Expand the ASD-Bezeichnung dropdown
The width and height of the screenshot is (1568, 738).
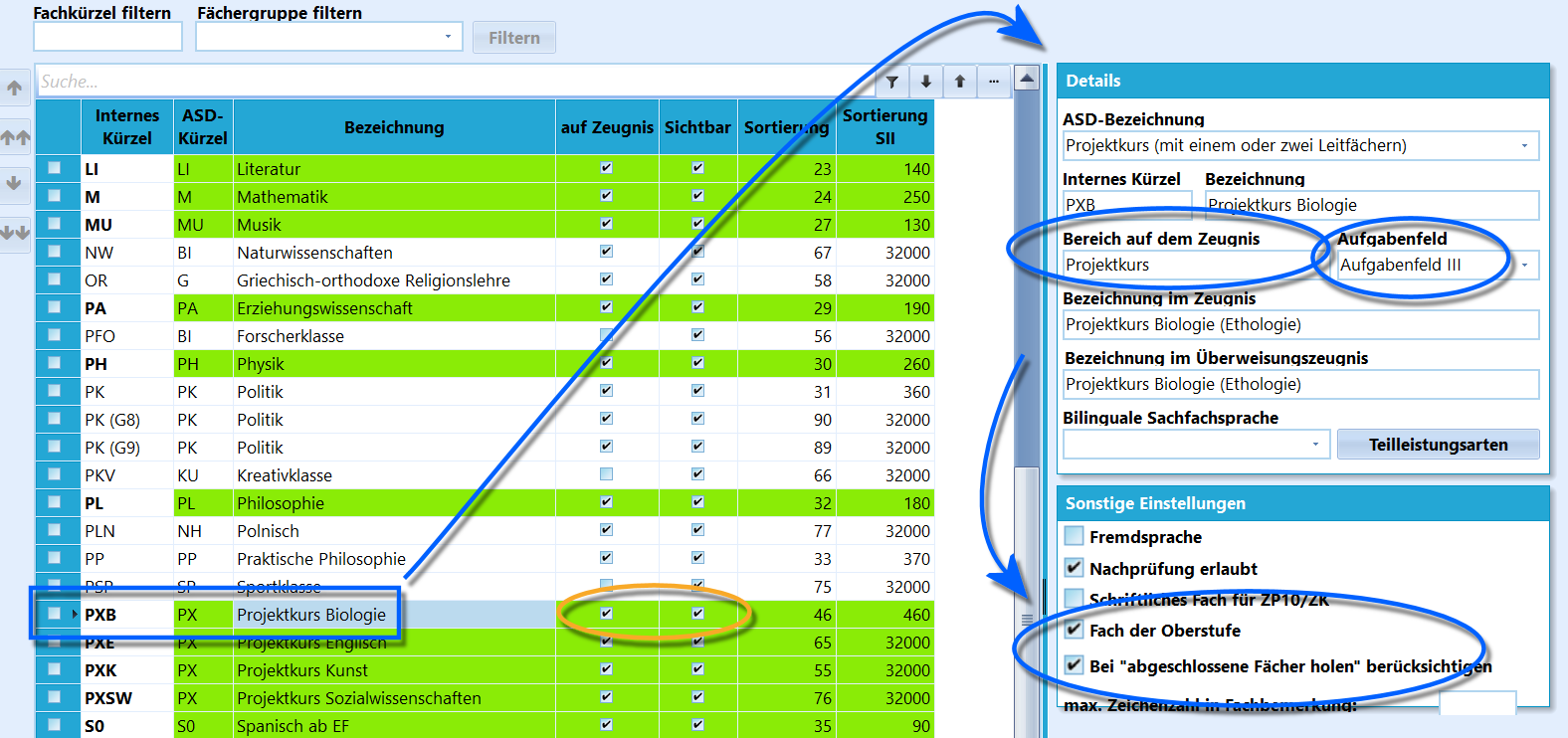coord(1524,145)
